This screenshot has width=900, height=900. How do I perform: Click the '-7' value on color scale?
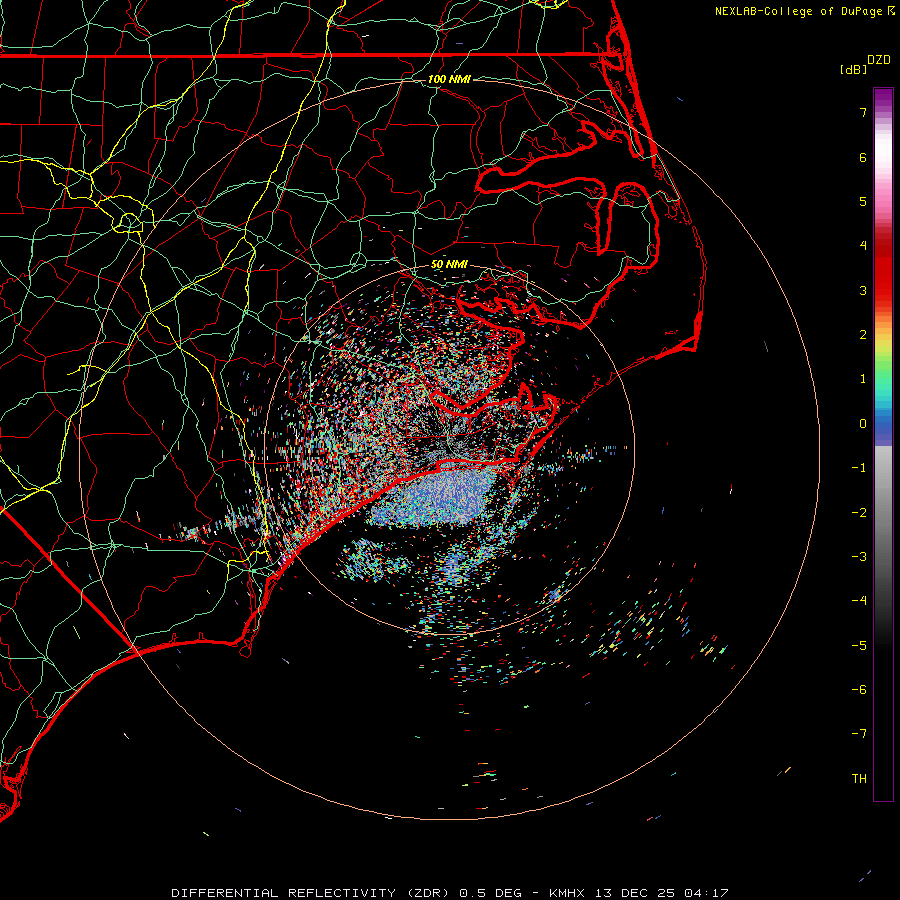click(859, 734)
